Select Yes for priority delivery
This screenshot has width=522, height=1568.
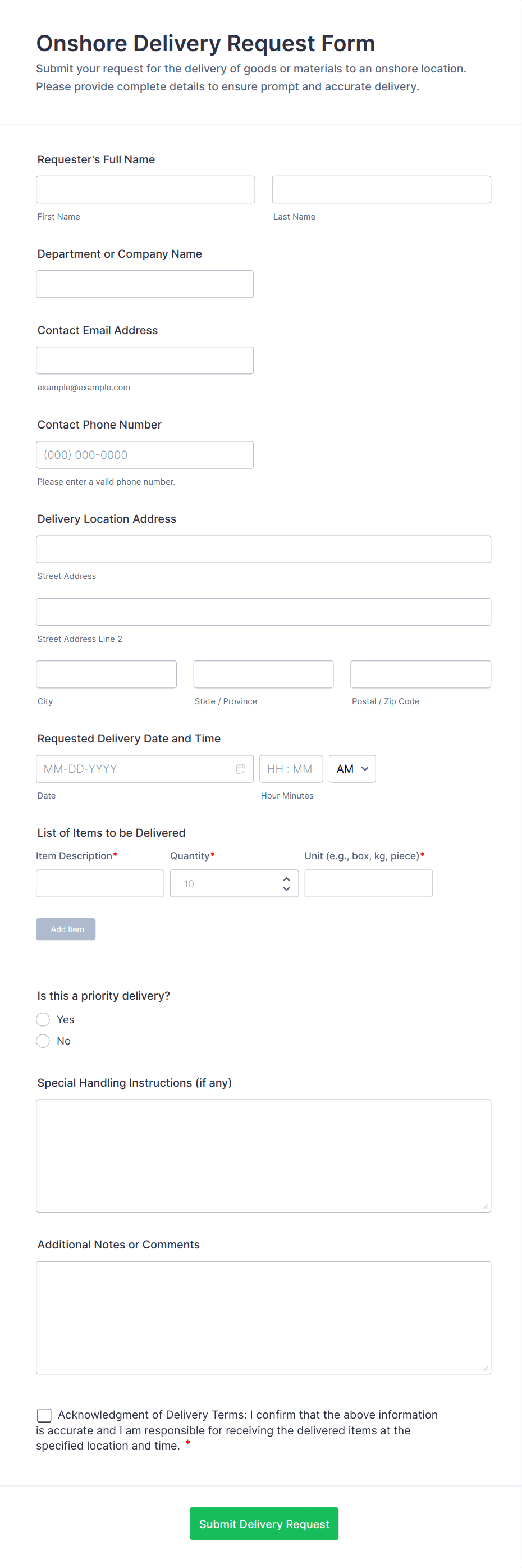(x=43, y=1019)
